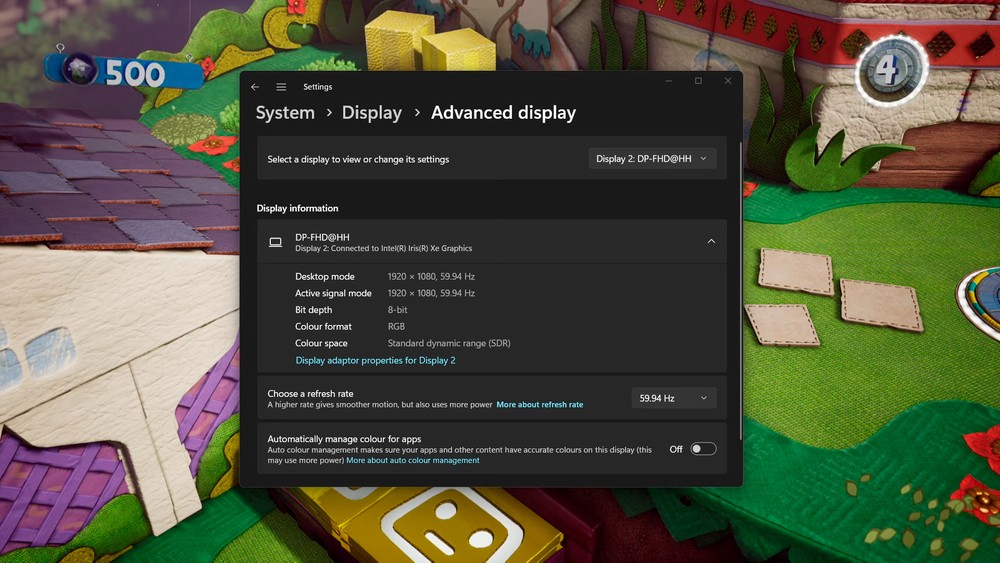Click the monitor icon beside DP-FHD@HH
The image size is (1000, 563).
(275, 242)
